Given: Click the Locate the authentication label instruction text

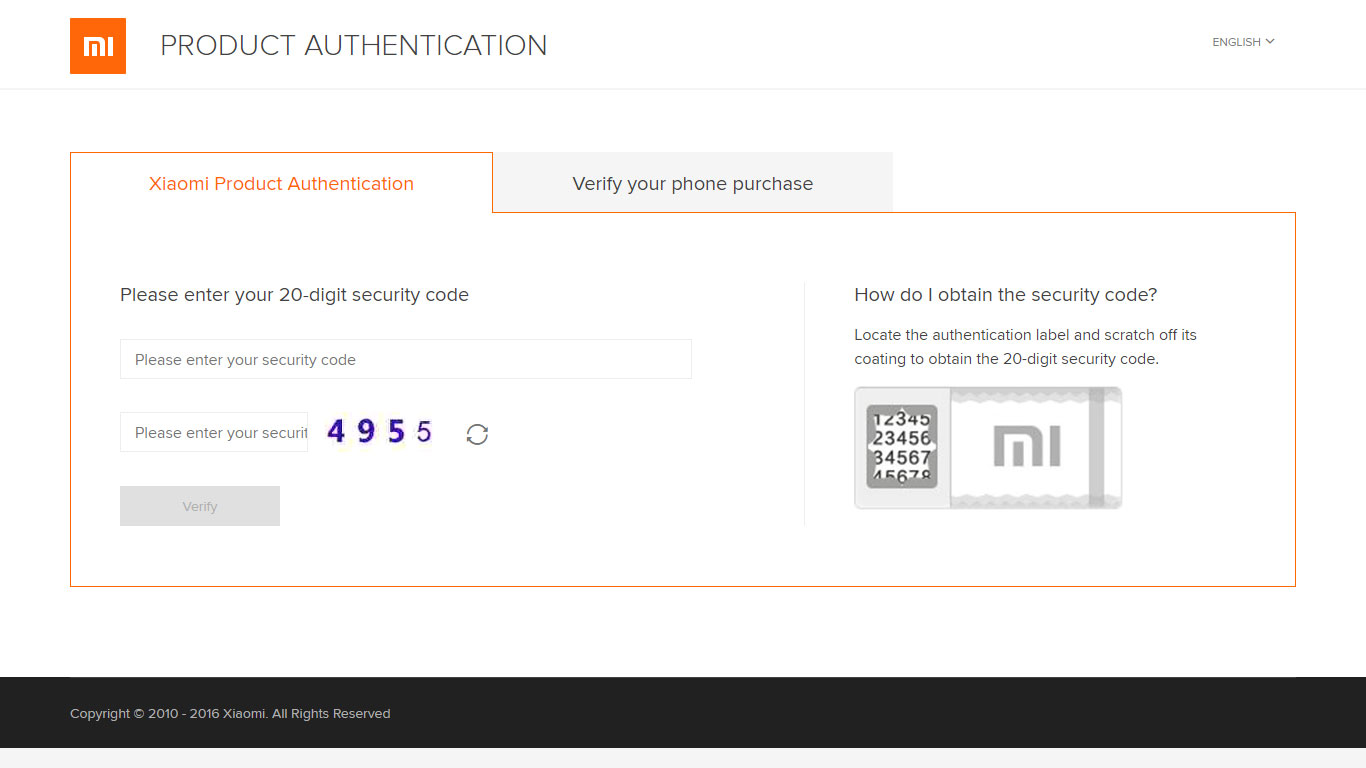Looking at the screenshot, I should [x=1025, y=347].
